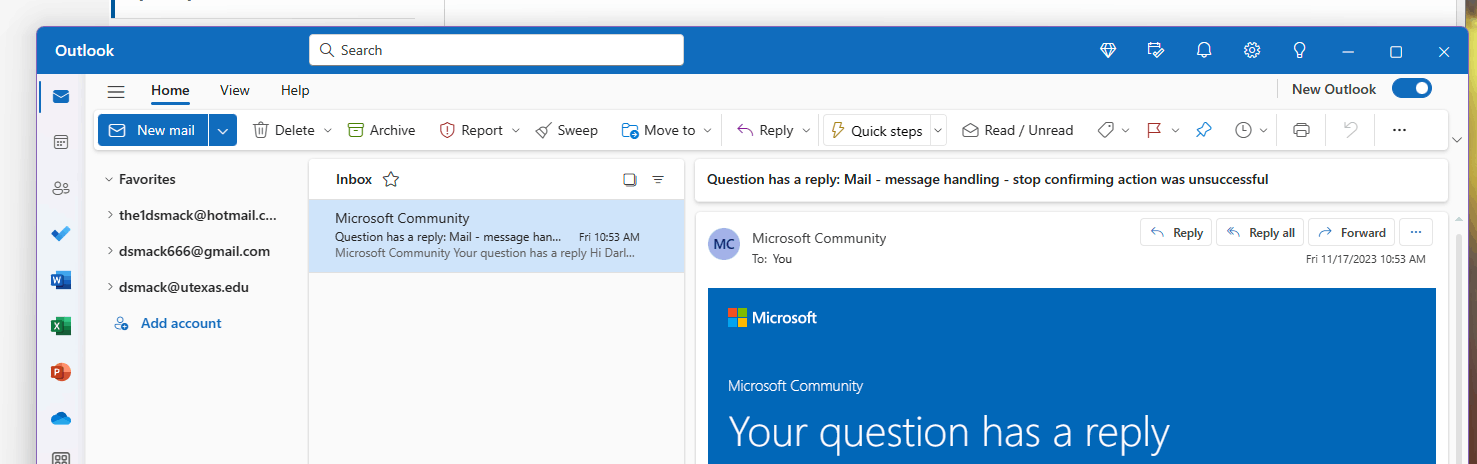The height and width of the screenshot is (464, 1477).
Task: Undo the last action
Action: click(x=1351, y=130)
